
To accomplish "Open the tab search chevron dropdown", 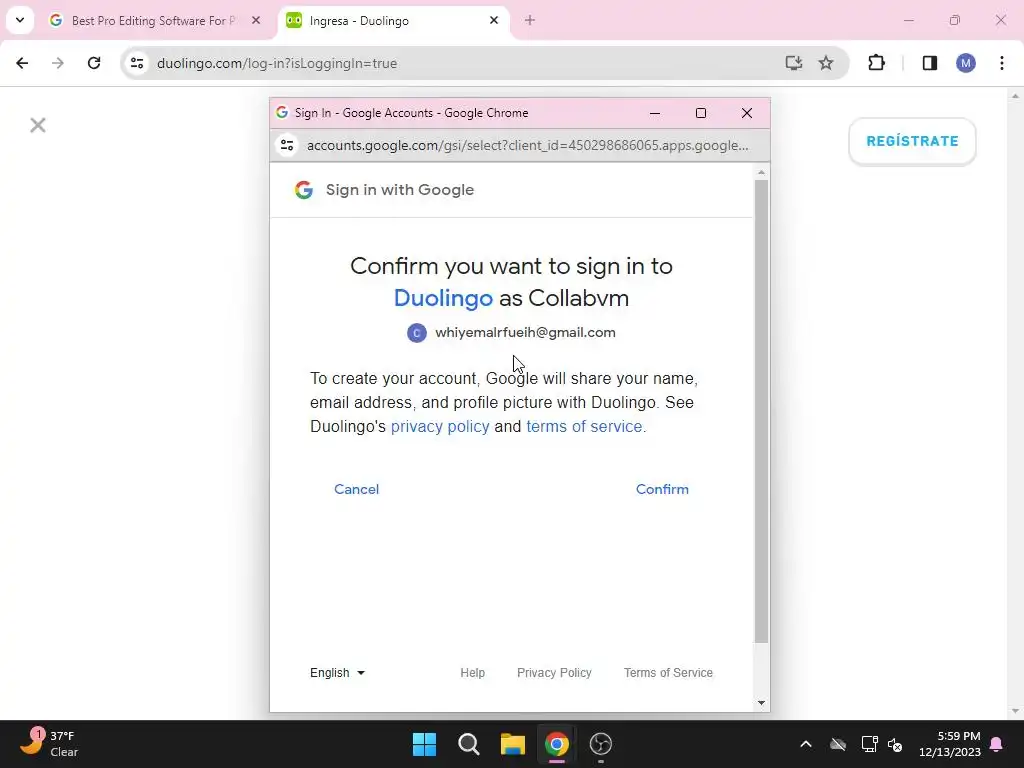I will 20,20.
